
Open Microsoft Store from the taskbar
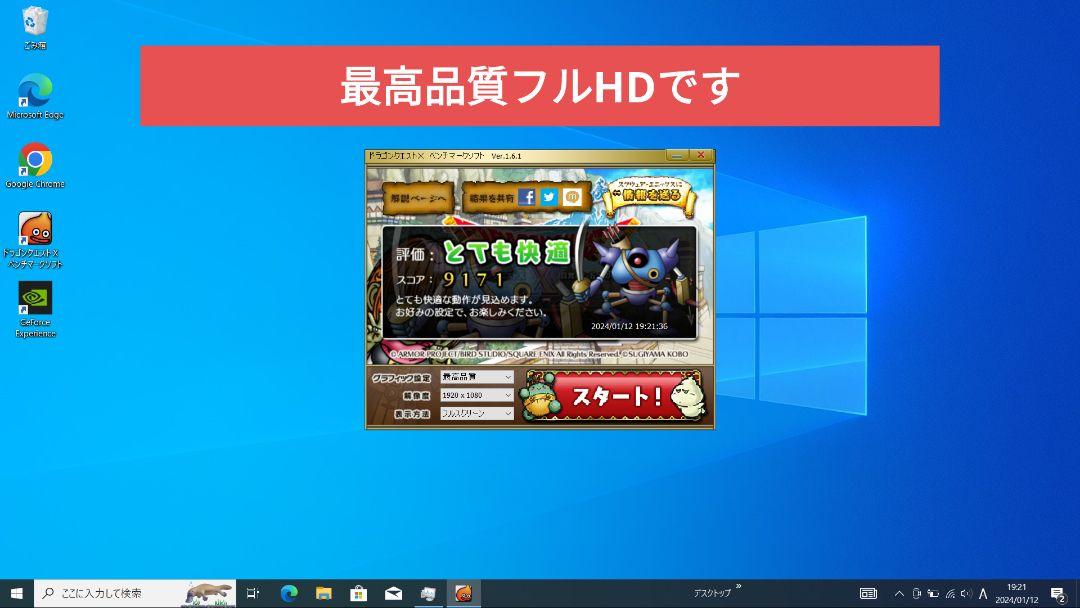coord(359,593)
